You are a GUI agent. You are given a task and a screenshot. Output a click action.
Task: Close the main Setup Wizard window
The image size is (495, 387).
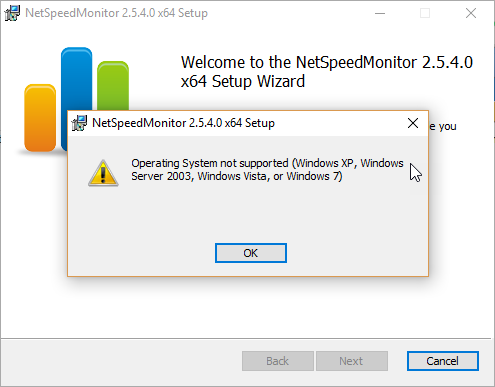coord(471,13)
